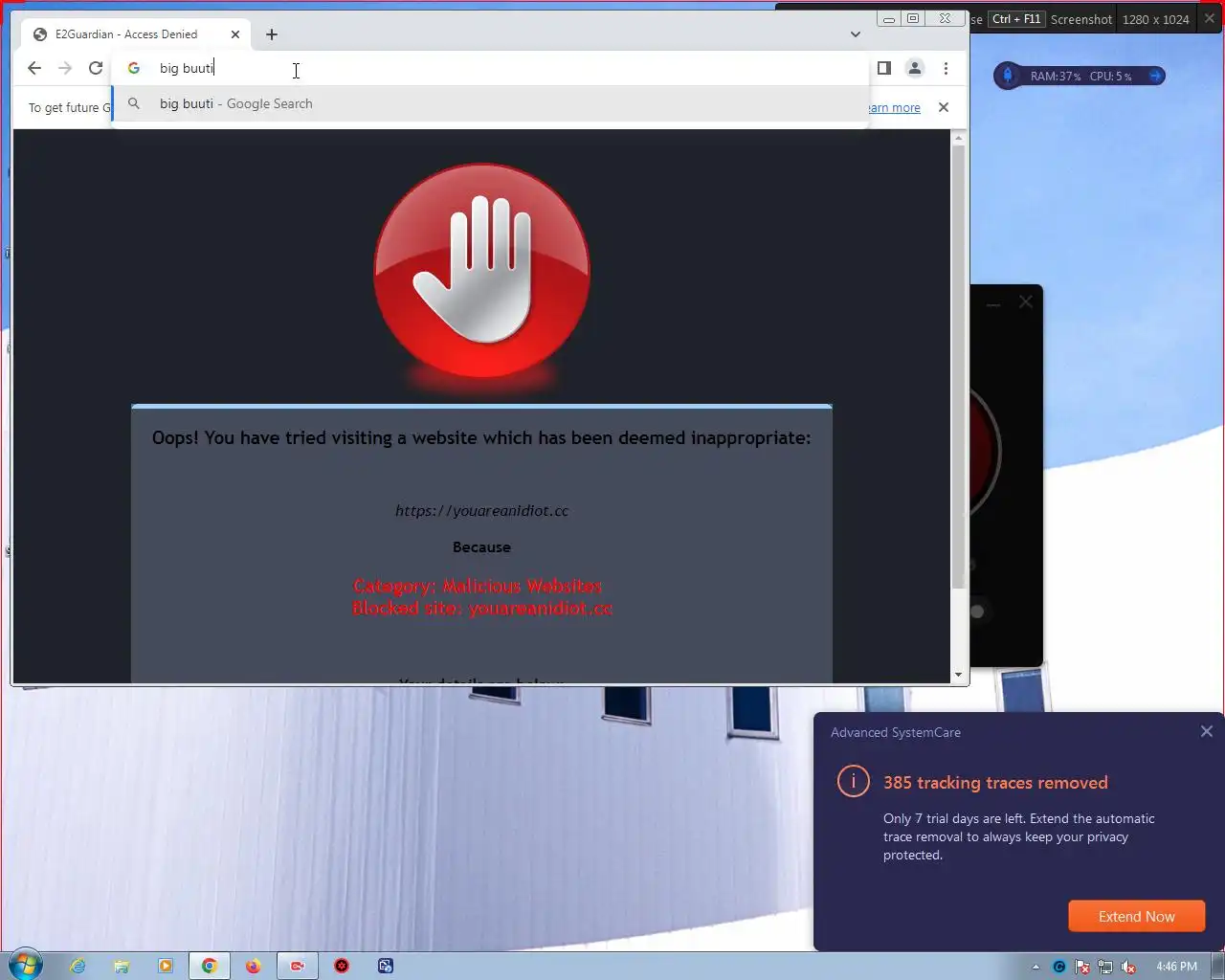Reload the E2Guardian Access Denied page
Screen dimensions: 1225x980
click(x=96, y=68)
